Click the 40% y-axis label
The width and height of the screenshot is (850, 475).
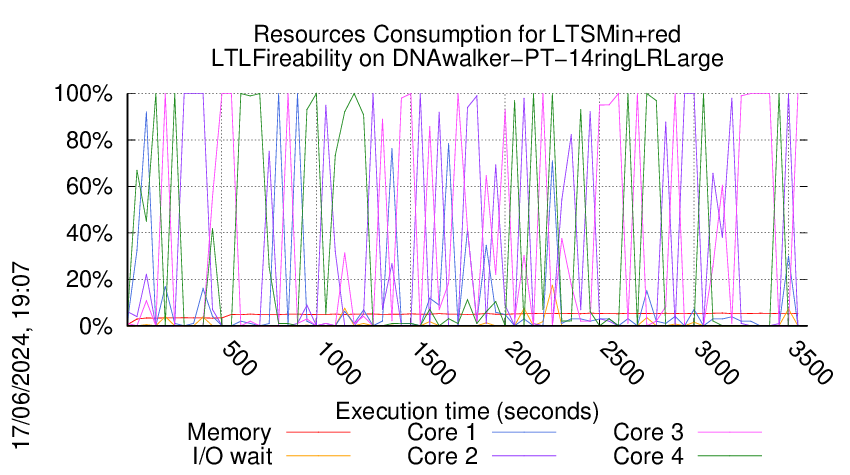(x=89, y=234)
